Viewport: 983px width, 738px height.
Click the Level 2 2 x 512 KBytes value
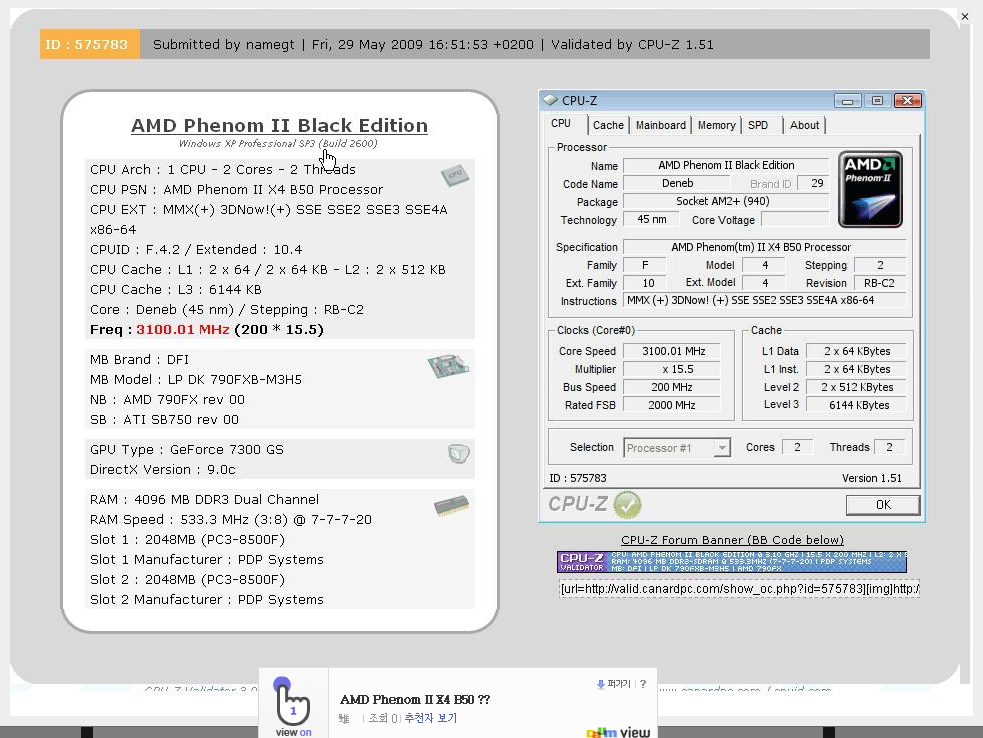pyautogui.click(x=857, y=387)
